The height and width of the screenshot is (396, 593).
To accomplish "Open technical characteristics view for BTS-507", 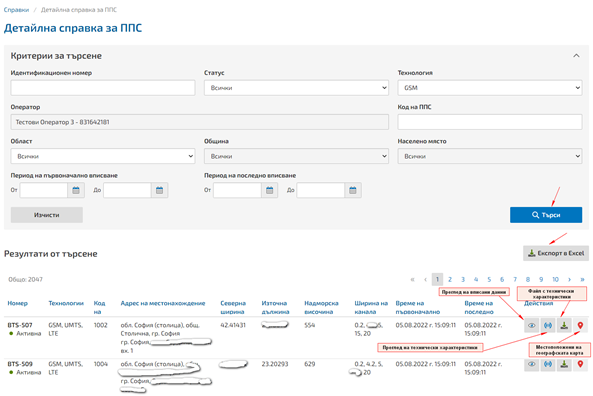I will tap(548, 325).
